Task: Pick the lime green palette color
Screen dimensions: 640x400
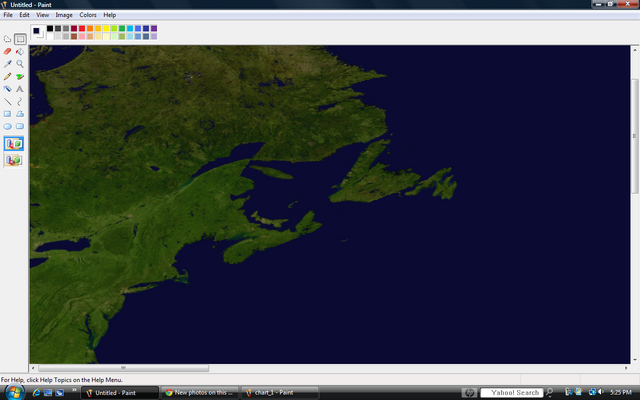Action: [x=114, y=28]
